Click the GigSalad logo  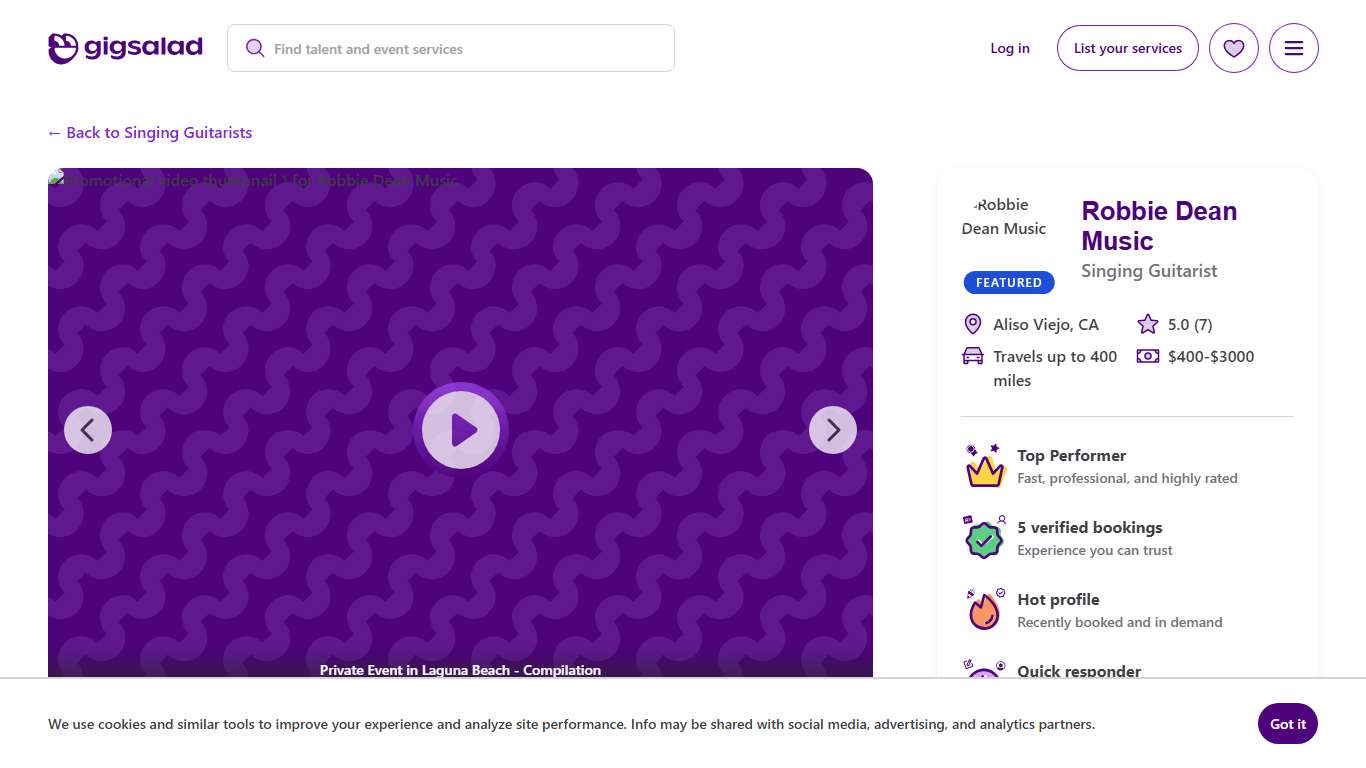125,48
